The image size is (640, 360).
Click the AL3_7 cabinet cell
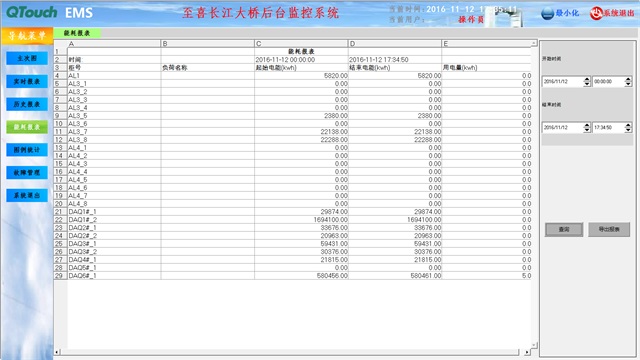pos(114,131)
